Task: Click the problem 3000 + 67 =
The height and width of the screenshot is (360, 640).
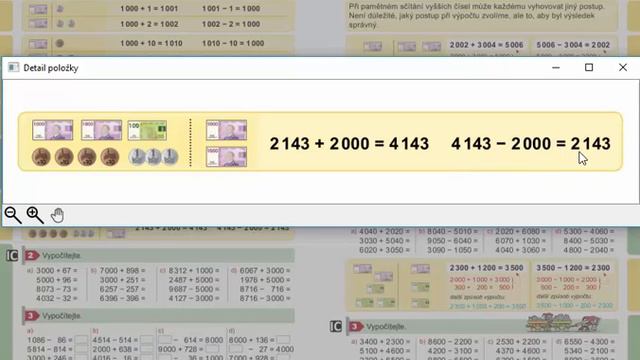Action: 56,271
